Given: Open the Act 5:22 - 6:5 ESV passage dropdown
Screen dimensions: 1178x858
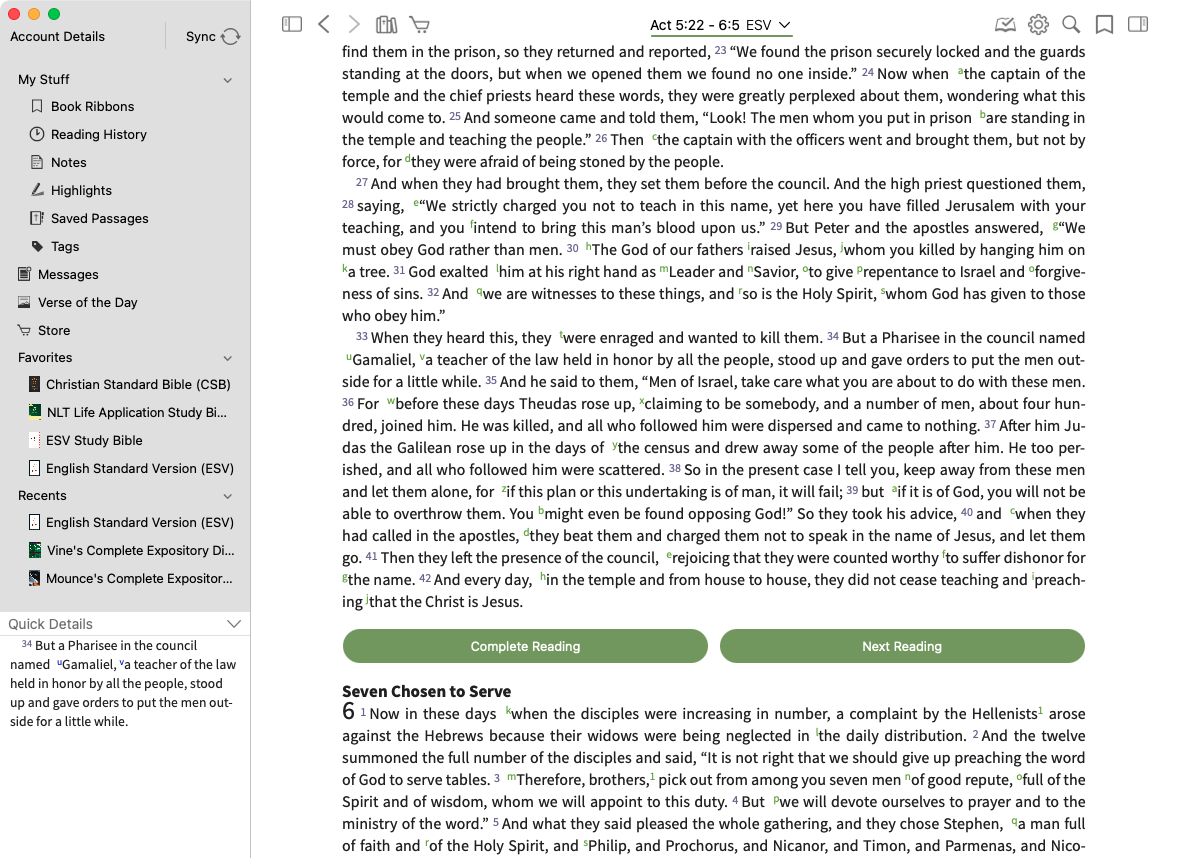Looking at the screenshot, I should coord(720,25).
